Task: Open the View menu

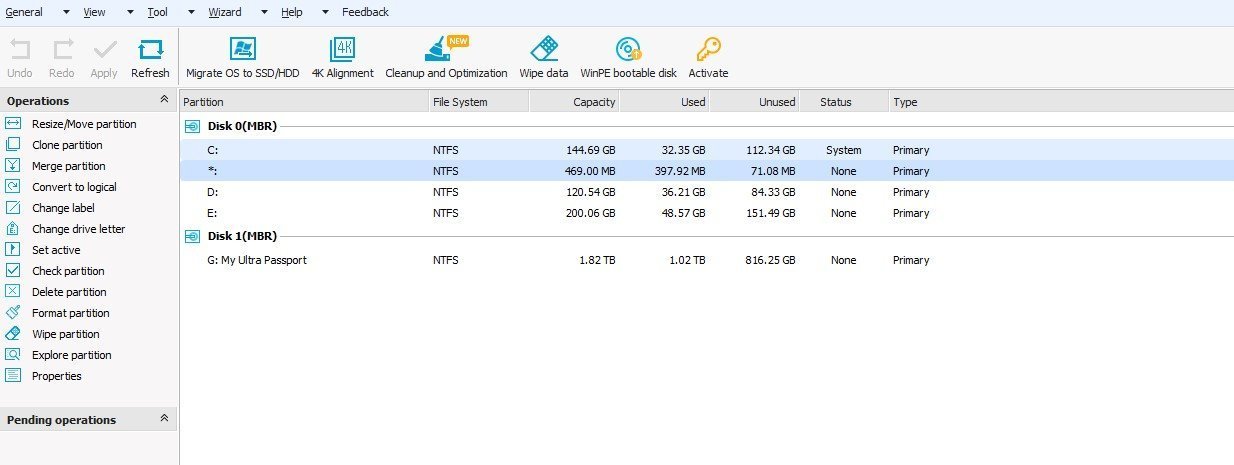Action: [x=95, y=12]
